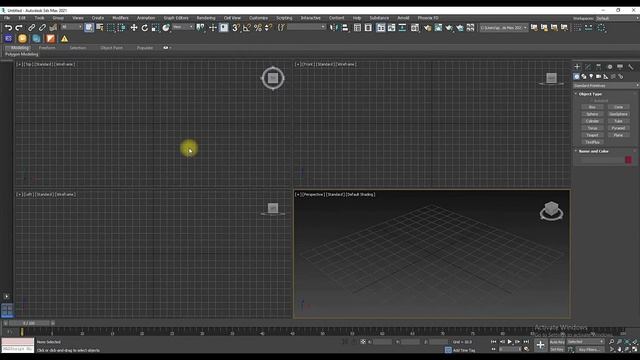Screen dimensions: 640x360
Task: Click the yellow warning triangle icon
Action: [x=64, y=39]
